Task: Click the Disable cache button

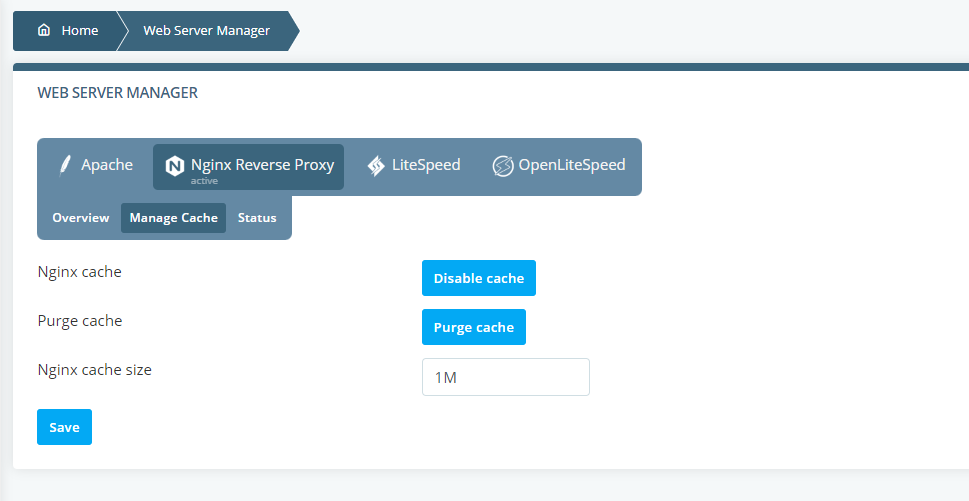Action: (479, 278)
